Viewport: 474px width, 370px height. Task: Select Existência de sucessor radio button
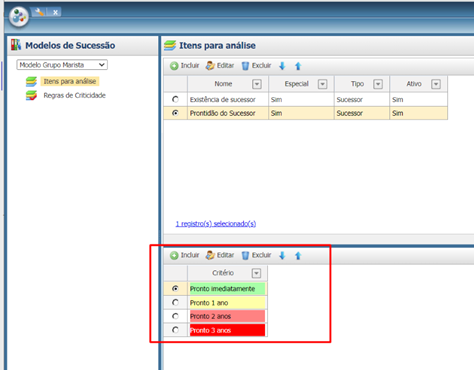[x=175, y=99]
